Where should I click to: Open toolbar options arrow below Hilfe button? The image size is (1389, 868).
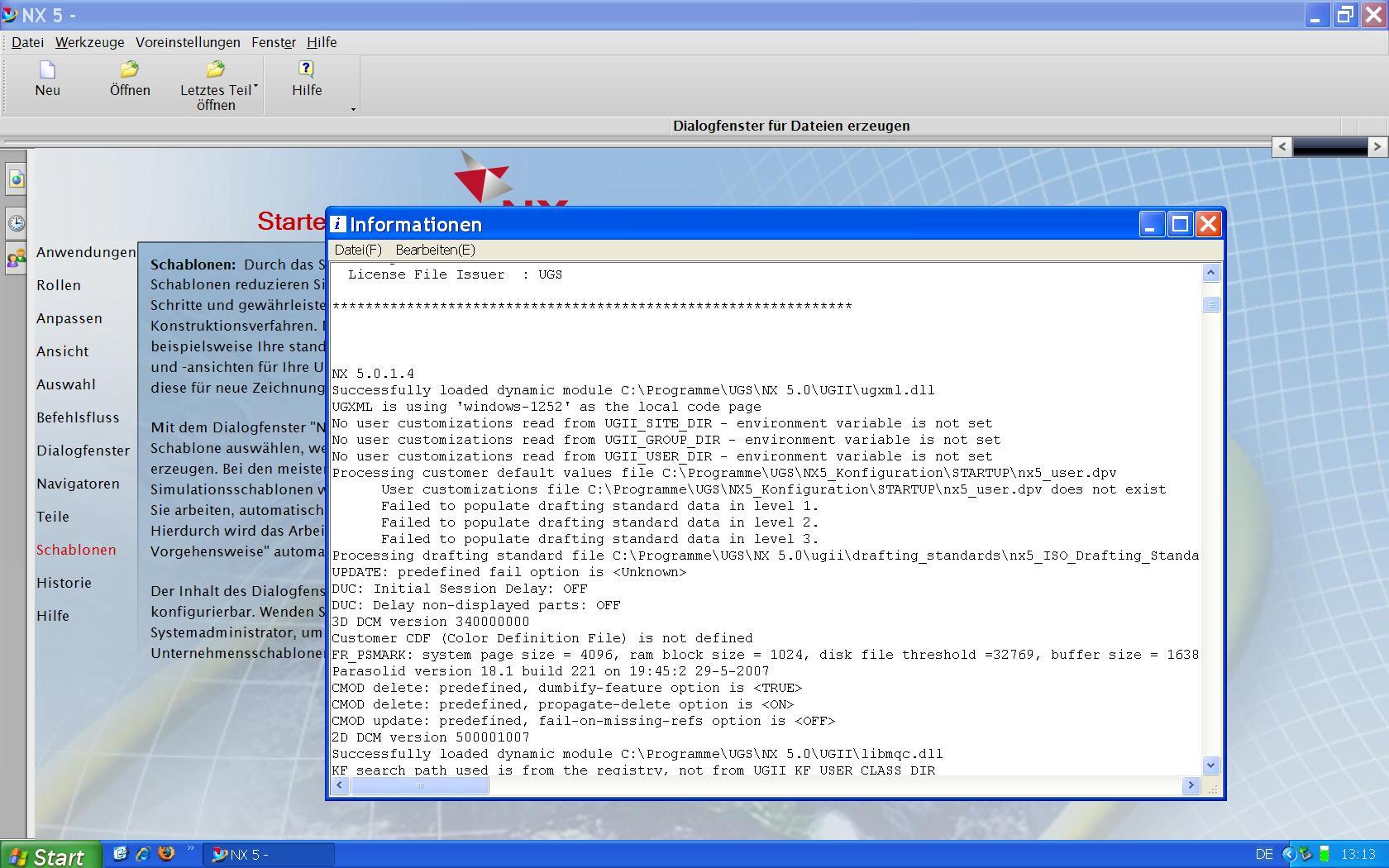[x=353, y=109]
